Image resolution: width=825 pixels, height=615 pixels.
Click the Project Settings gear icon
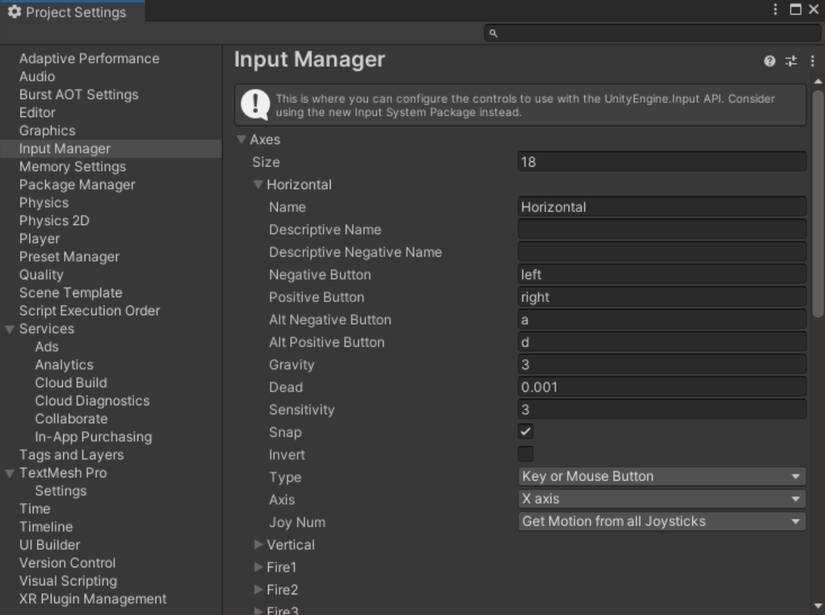coord(14,12)
